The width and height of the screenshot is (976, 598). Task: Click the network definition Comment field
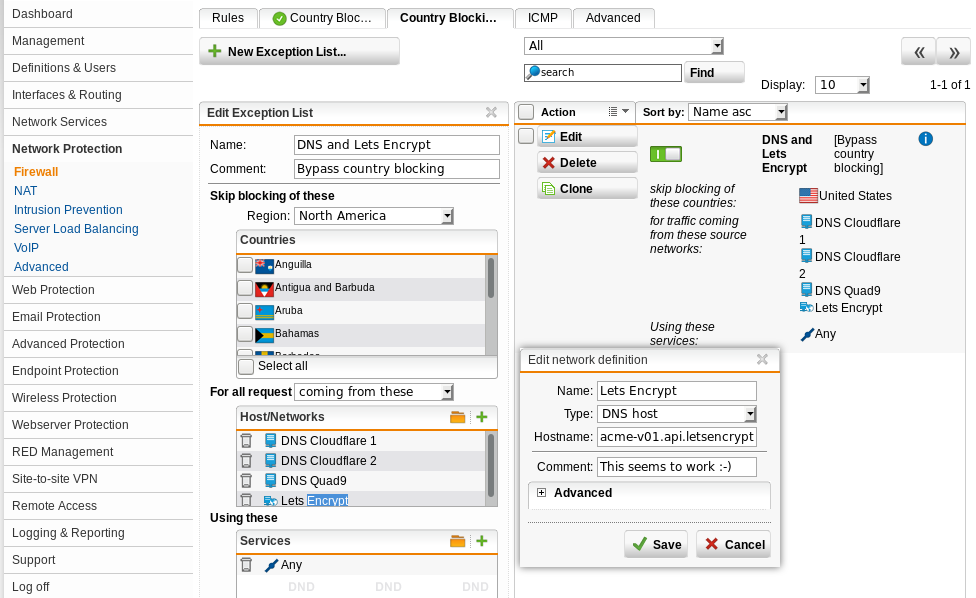(677, 467)
